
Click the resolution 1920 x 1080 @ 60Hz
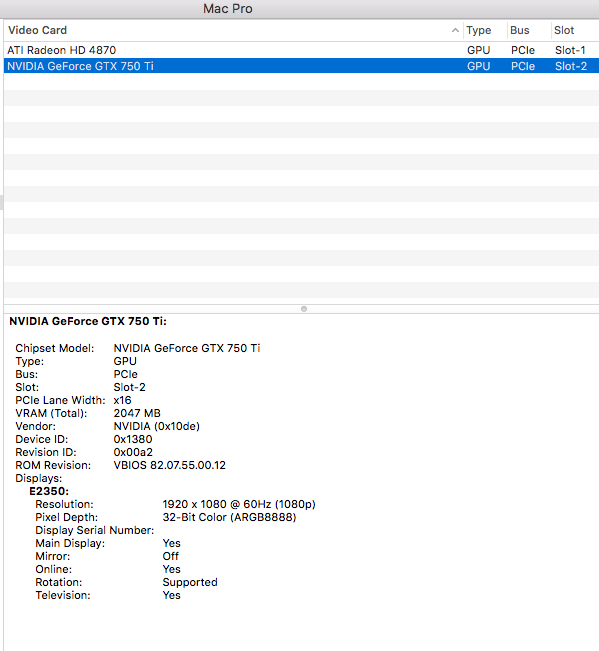pos(239,504)
